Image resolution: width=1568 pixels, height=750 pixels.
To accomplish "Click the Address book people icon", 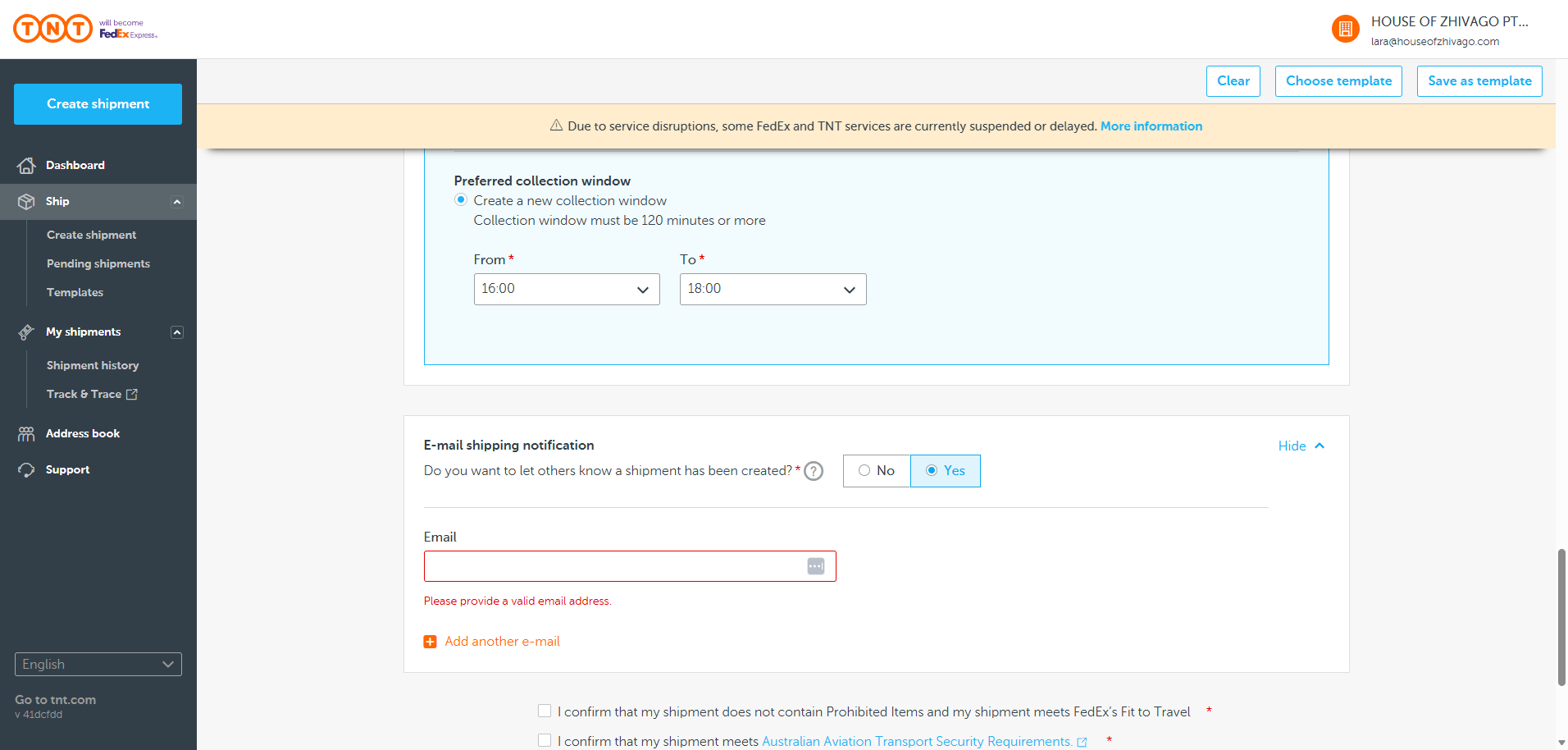I will point(26,434).
